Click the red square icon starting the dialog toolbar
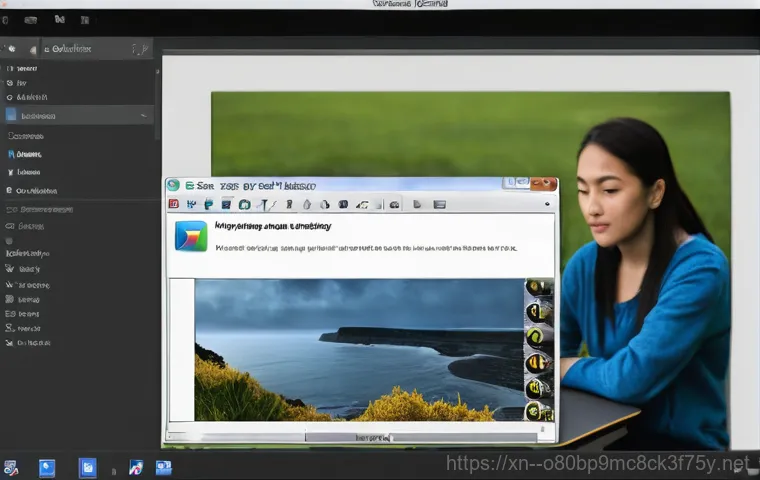This screenshot has height=480, width=760. (x=174, y=204)
